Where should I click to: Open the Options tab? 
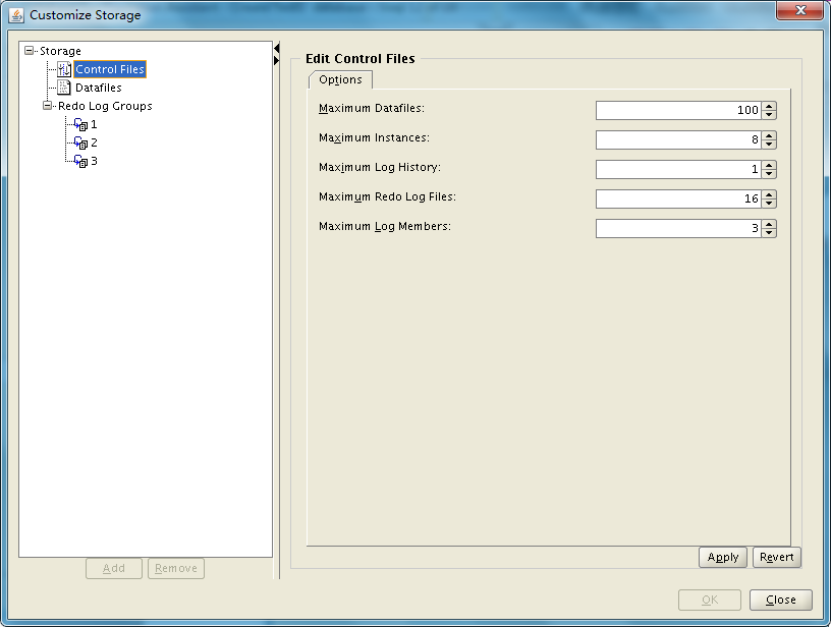[340, 80]
